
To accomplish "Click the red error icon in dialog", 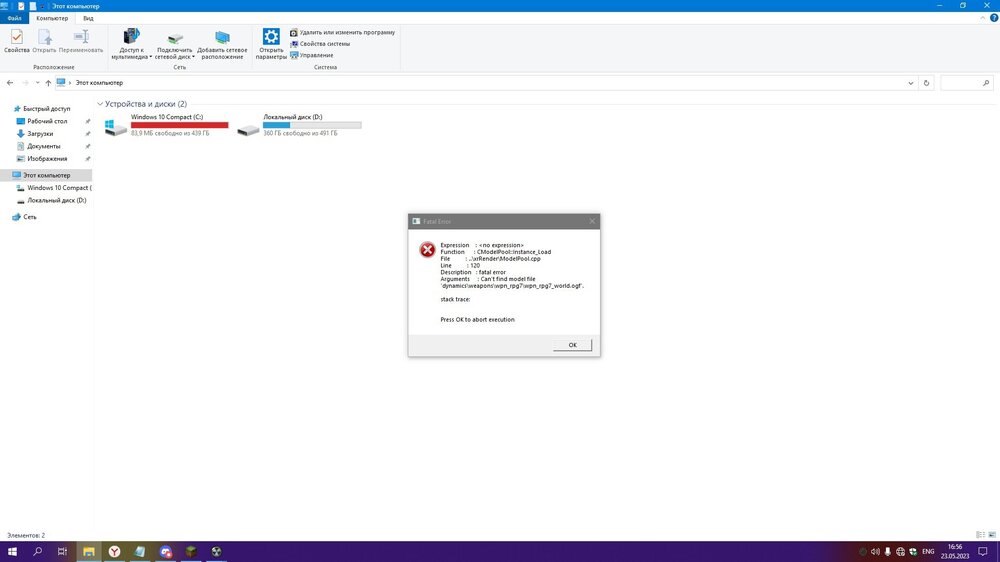I will pyautogui.click(x=427, y=249).
